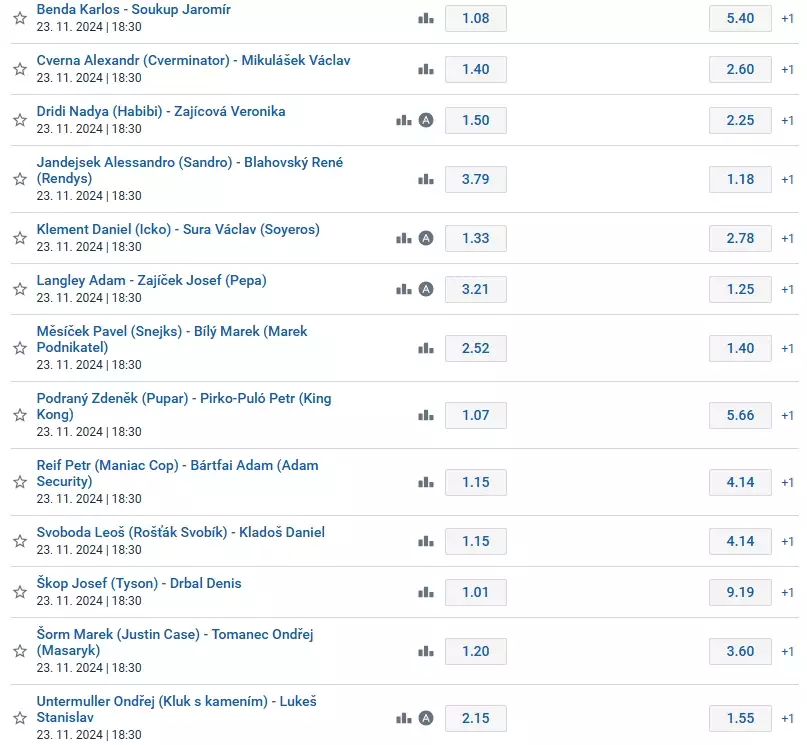This screenshot has height=745, width=807.
Task: Expand +1 more bets for Cverna Alexandr match
Action: 787,69
